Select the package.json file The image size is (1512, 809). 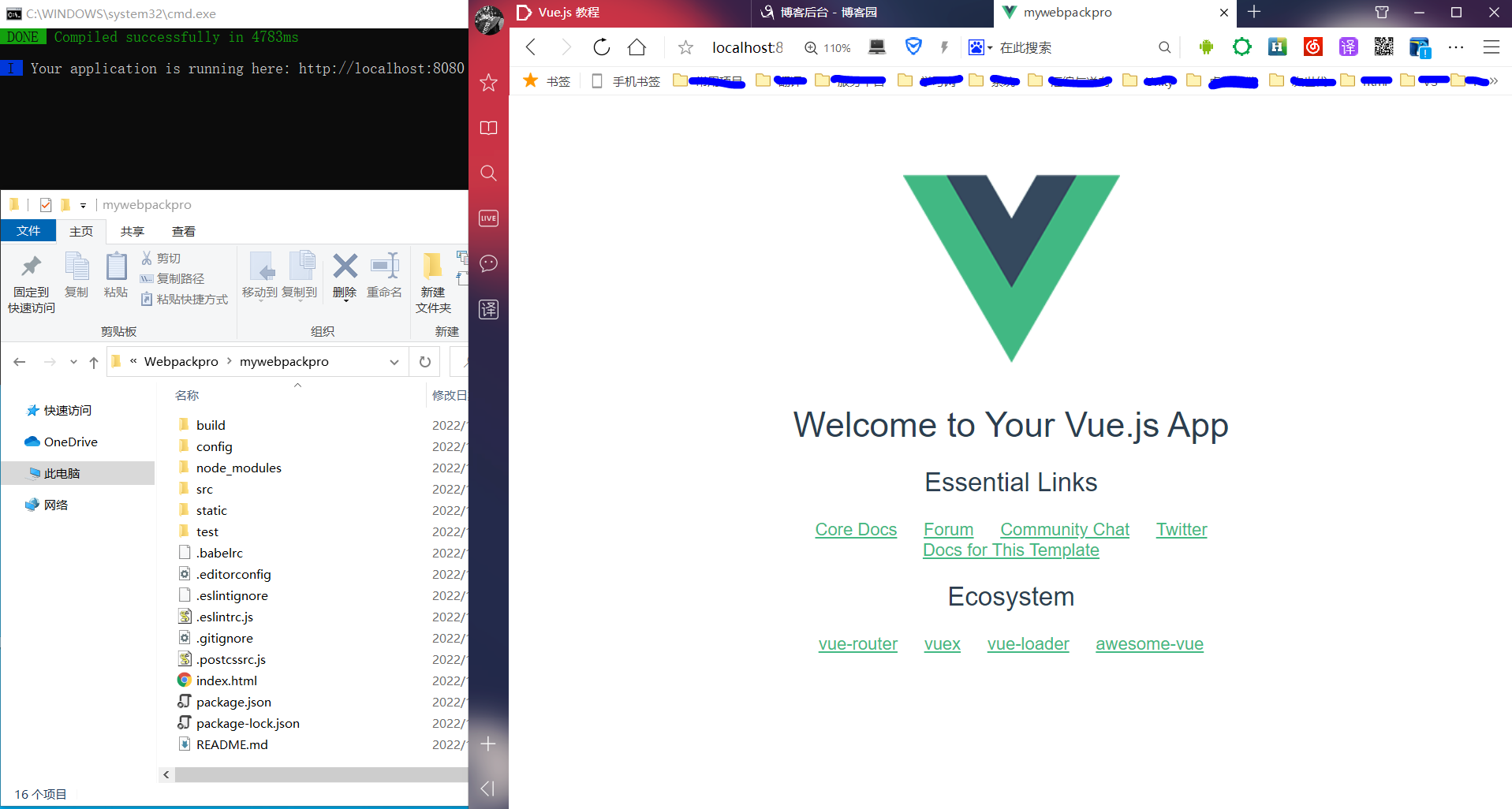coord(233,702)
